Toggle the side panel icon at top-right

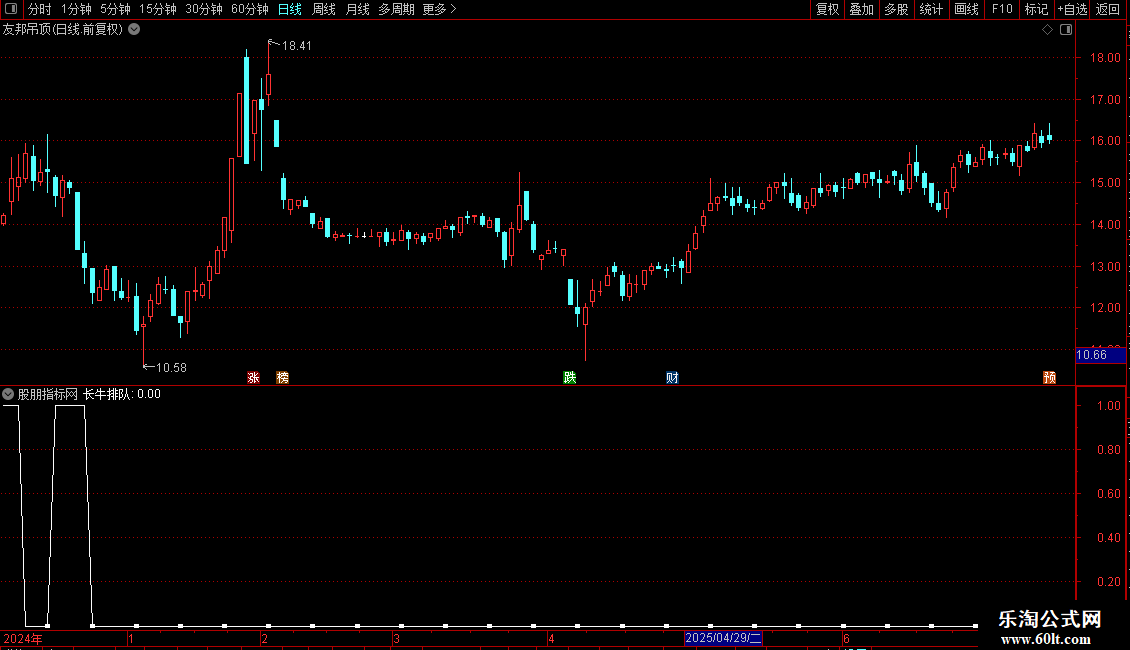(x=1066, y=30)
